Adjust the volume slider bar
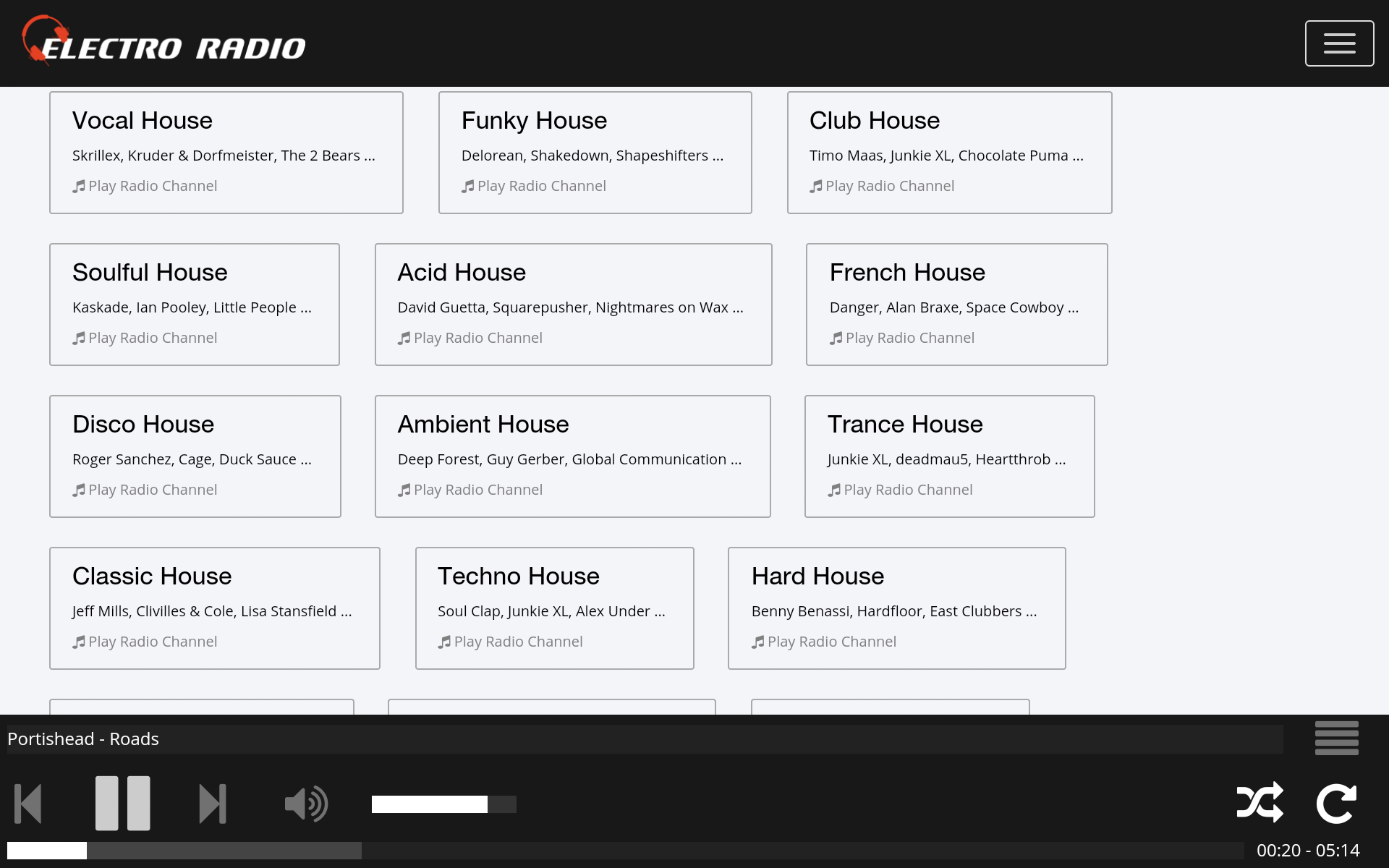This screenshot has height=868, width=1389. (444, 804)
